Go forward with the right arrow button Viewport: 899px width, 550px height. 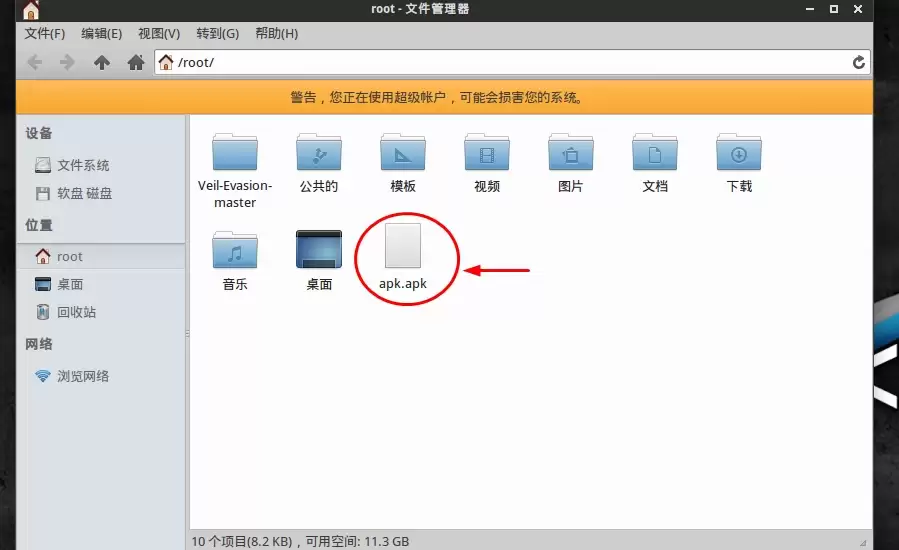[67, 62]
